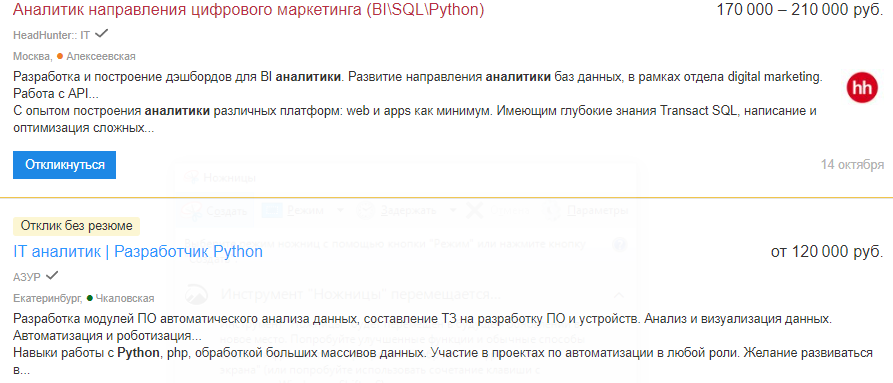Click the faded Отмена X icon
Screen dimensions: 893x383
coord(474,211)
